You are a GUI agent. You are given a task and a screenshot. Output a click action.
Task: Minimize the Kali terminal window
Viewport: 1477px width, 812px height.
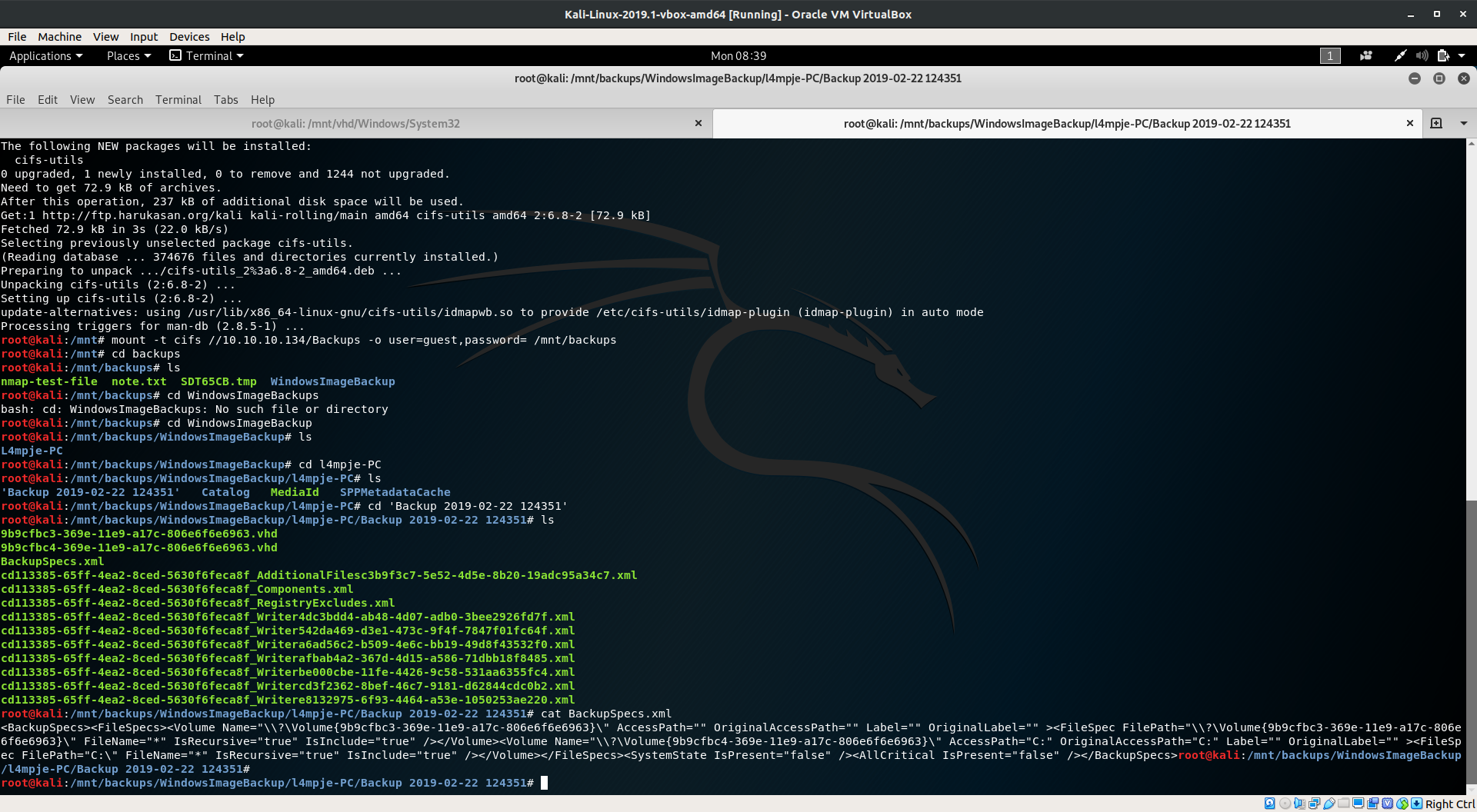tap(1414, 78)
